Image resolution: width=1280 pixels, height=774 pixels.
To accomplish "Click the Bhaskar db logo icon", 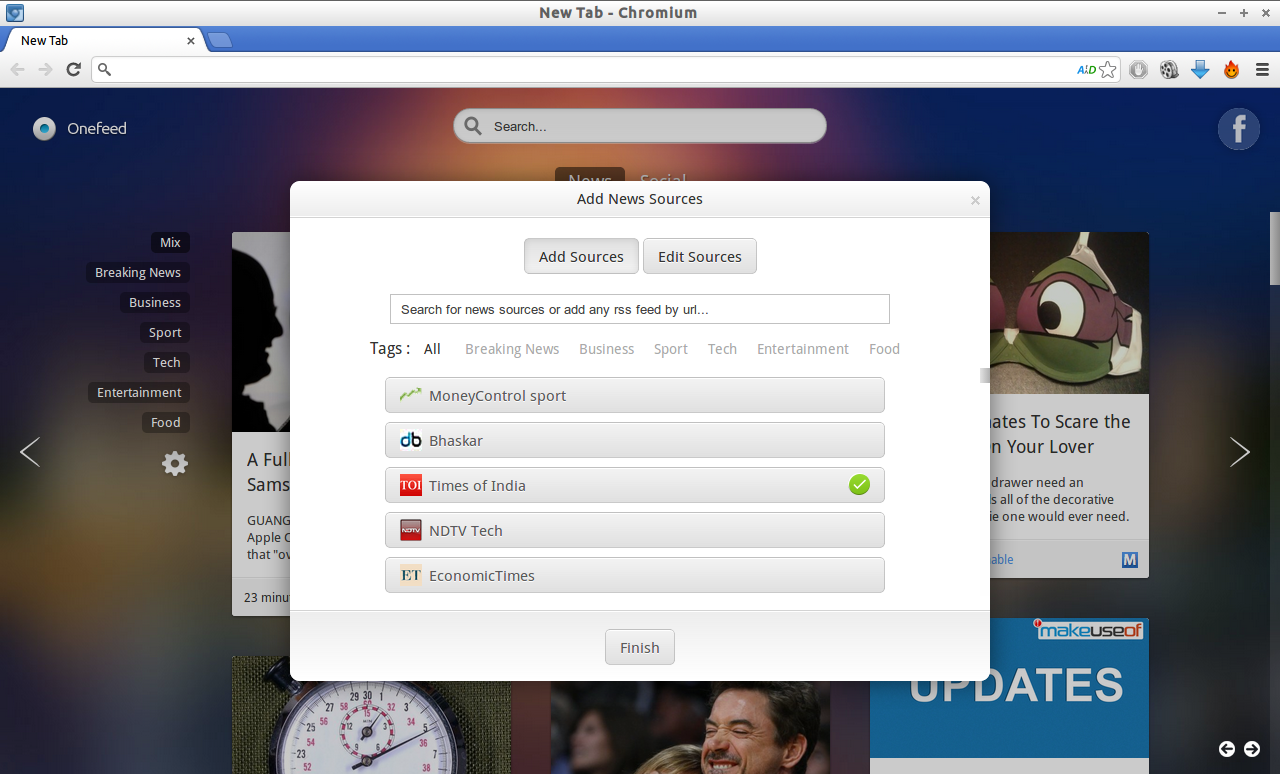I will tap(411, 440).
